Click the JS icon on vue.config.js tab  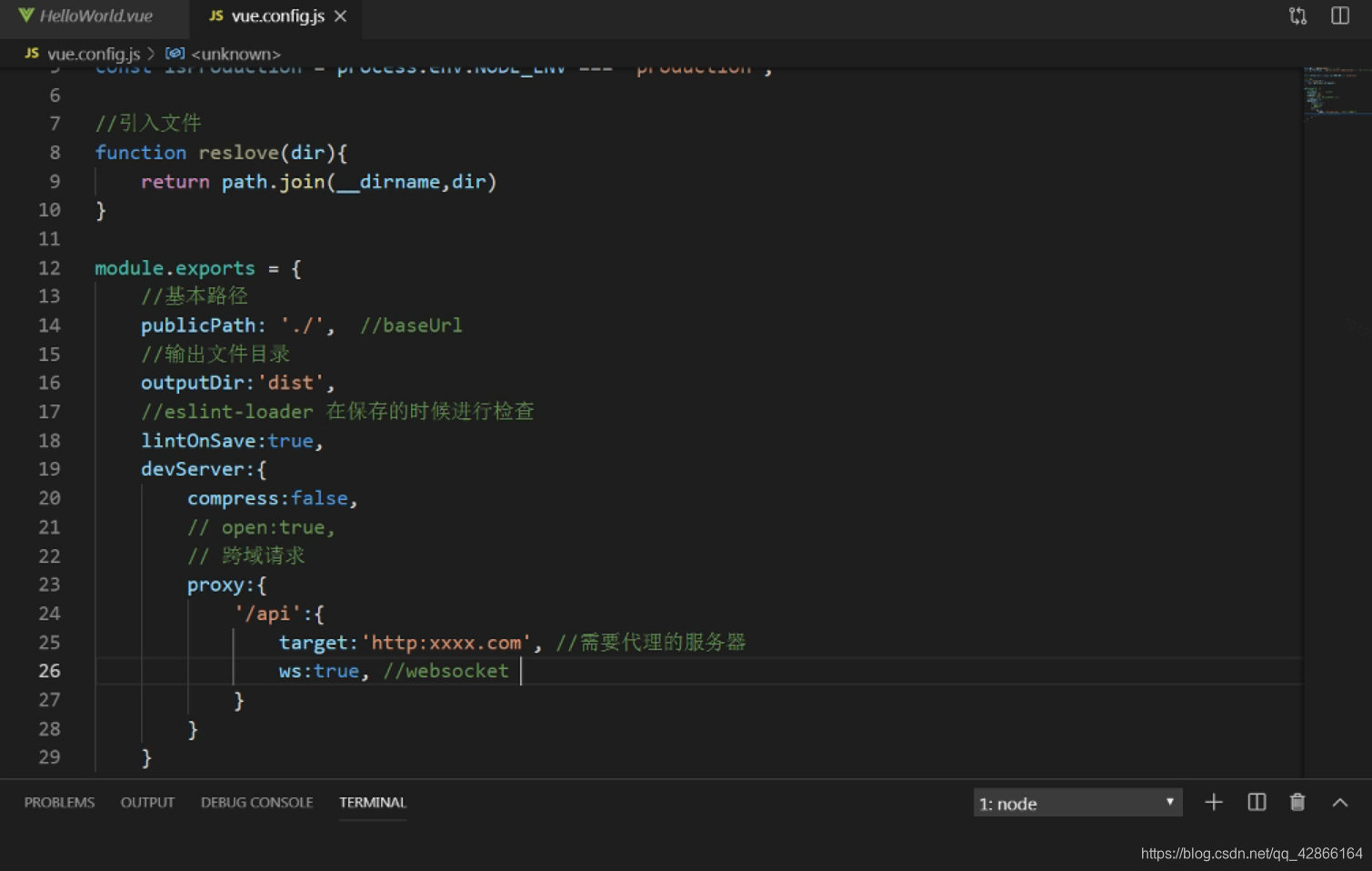coord(215,16)
